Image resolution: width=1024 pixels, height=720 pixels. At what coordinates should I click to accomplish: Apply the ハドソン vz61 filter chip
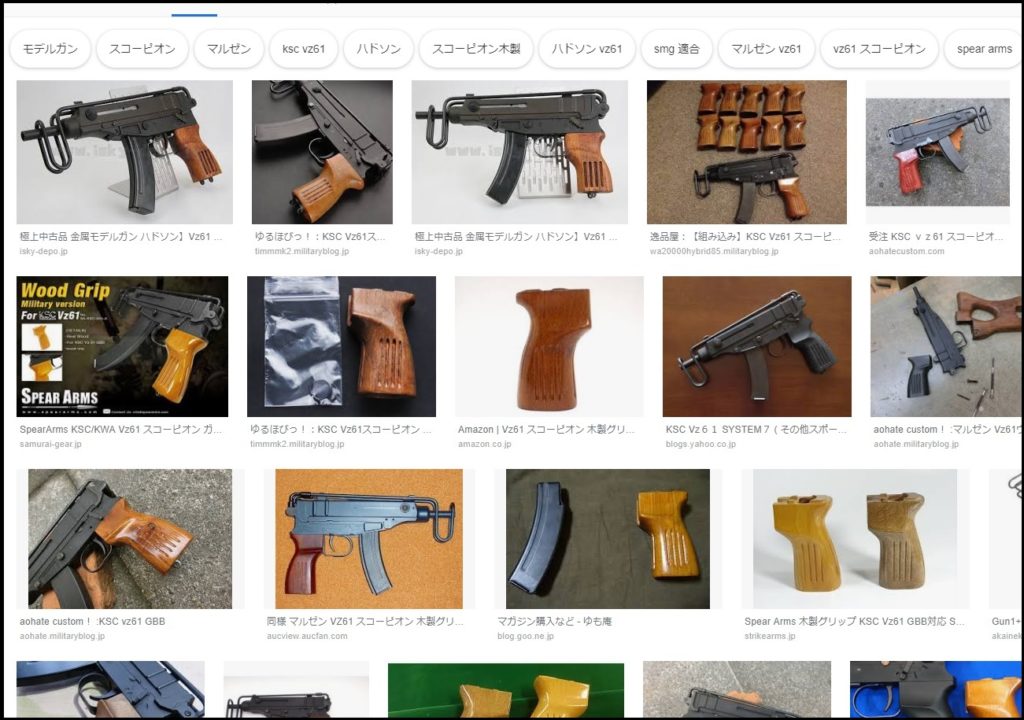(587, 49)
